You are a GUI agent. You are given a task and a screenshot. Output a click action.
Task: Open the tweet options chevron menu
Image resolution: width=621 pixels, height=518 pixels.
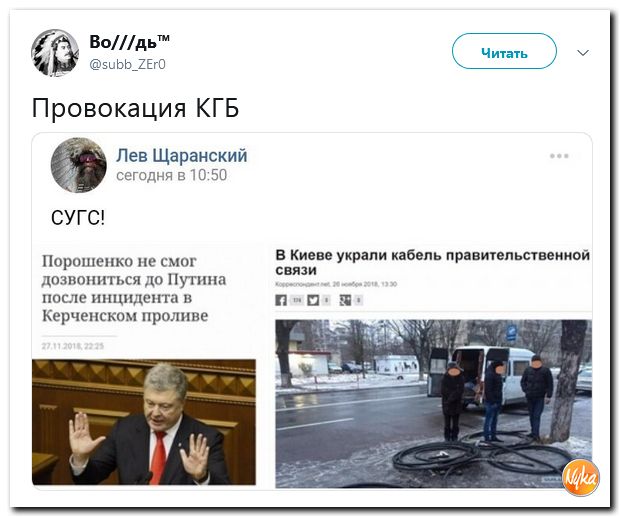click(x=583, y=53)
